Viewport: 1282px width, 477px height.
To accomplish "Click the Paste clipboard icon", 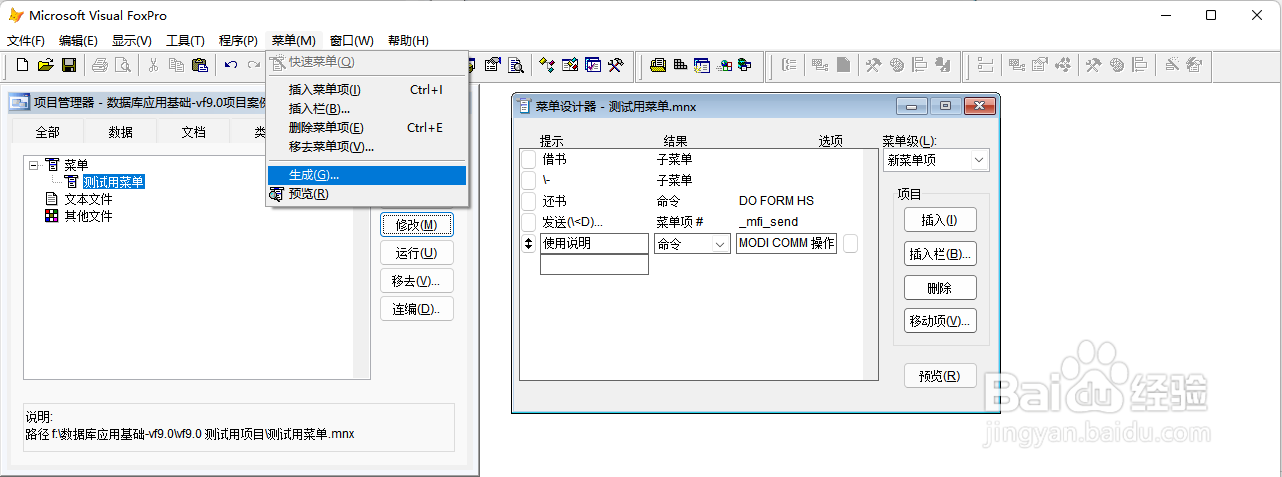I will coord(200,66).
